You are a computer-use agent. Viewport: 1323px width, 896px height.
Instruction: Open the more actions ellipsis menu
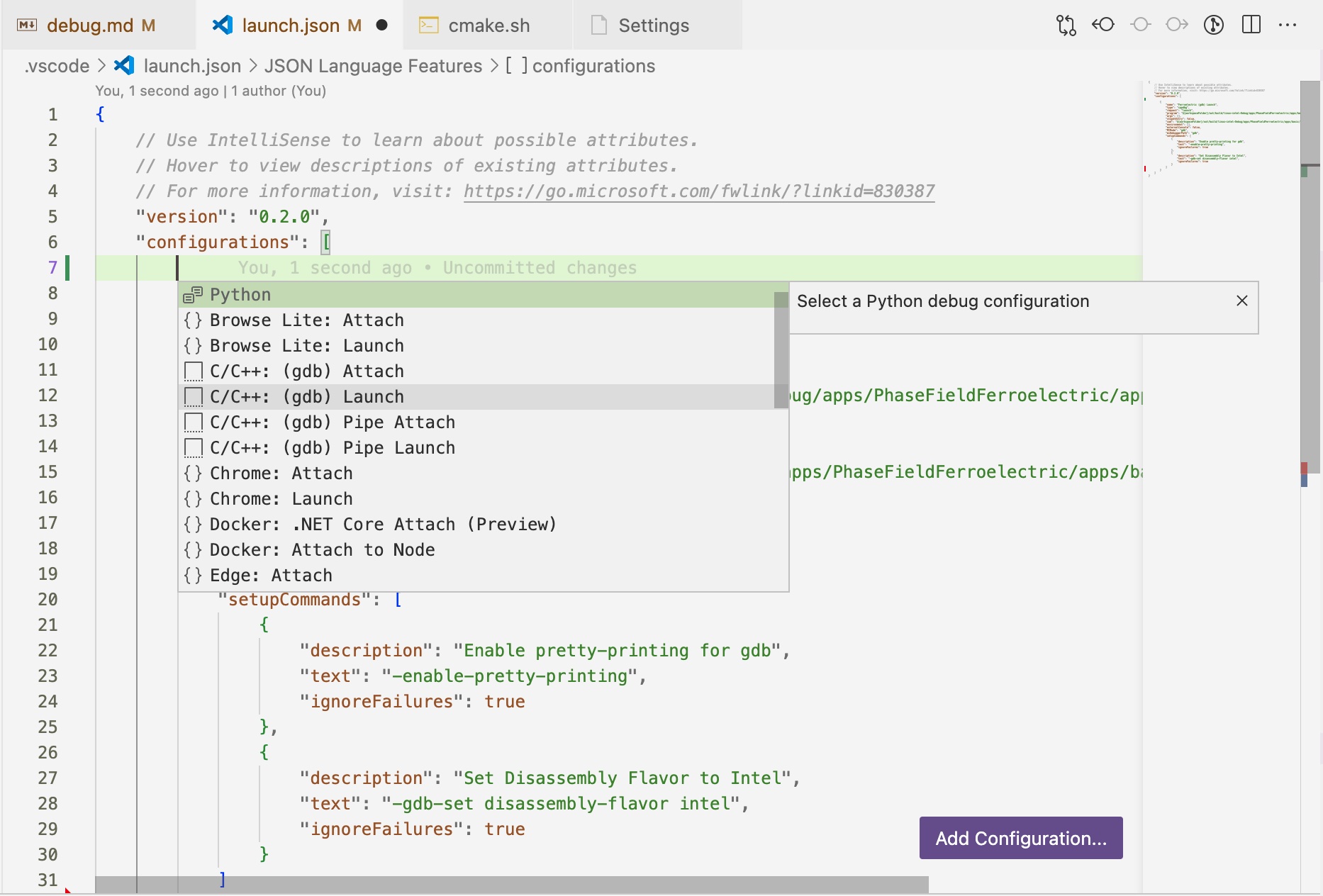pos(1288,26)
